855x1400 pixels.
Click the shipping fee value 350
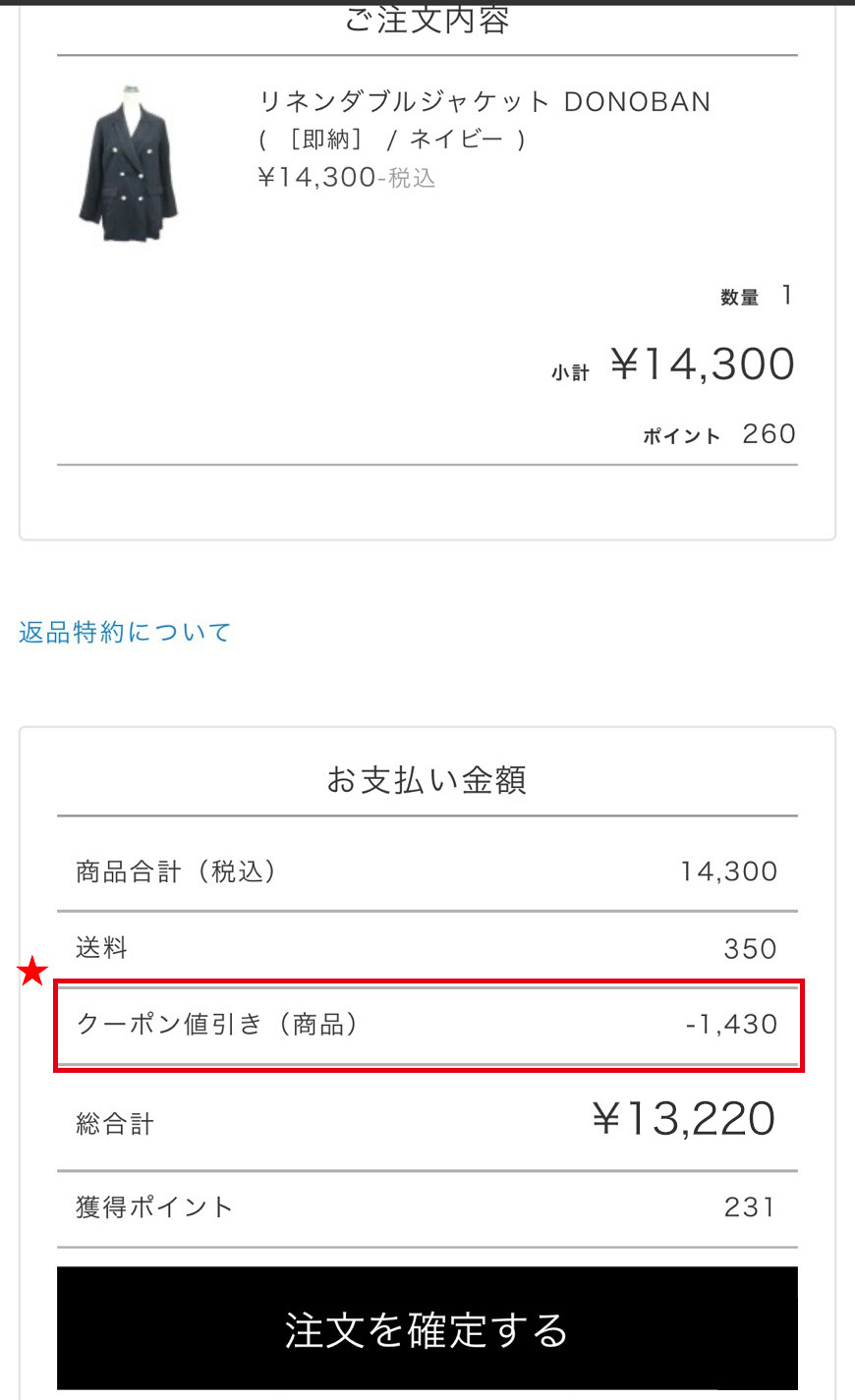click(x=750, y=949)
